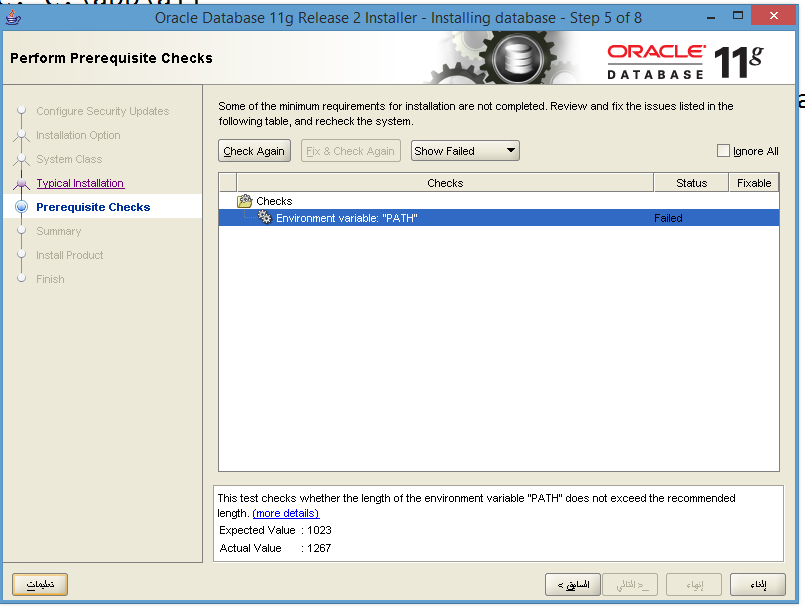Viewport: 805px width, 611px height.
Task: Click the Java icon in the title bar
Action: (12, 17)
